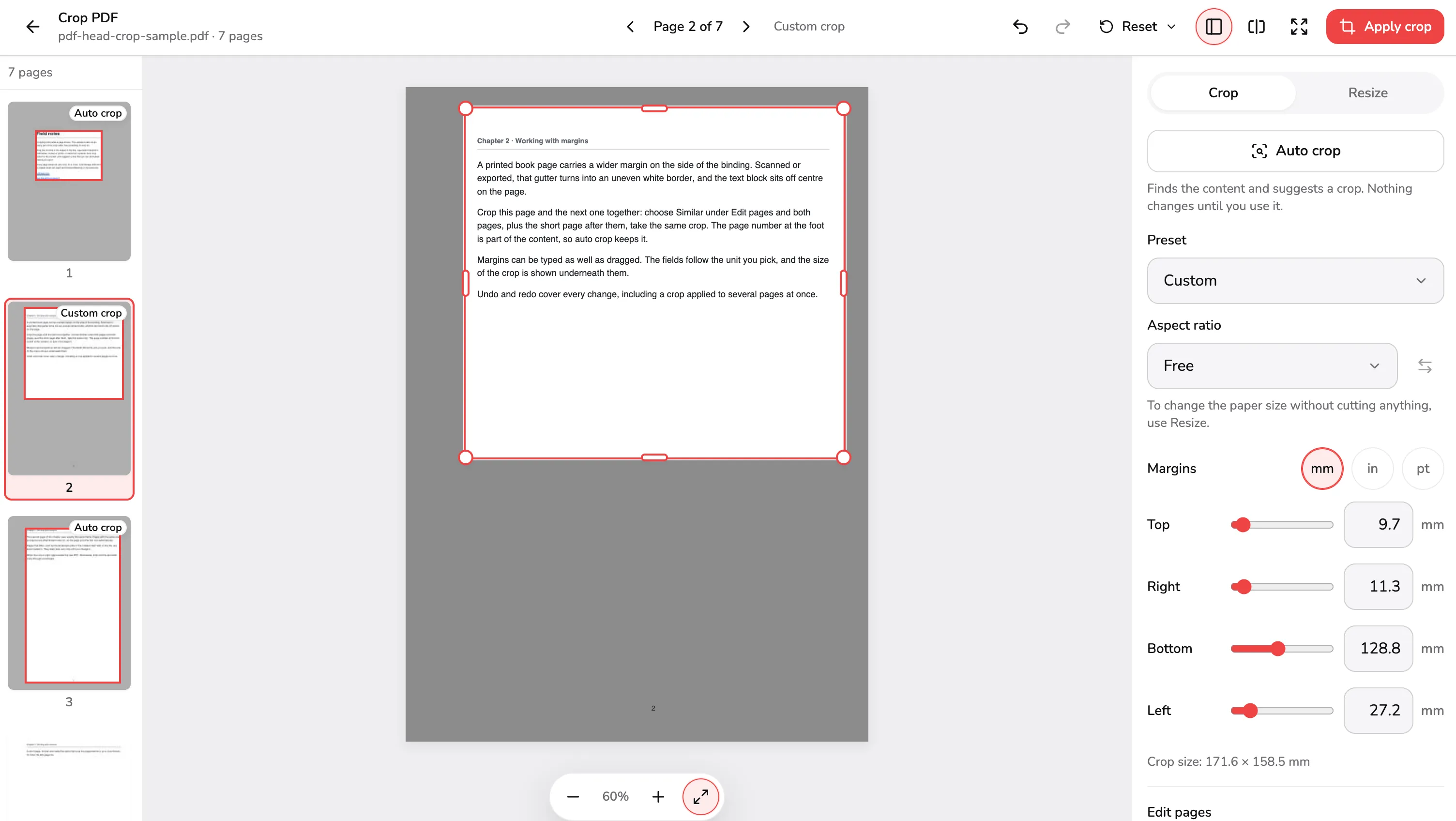Go back using the left arrow icon
This screenshot has width=1456, height=821.
[33, 27]
